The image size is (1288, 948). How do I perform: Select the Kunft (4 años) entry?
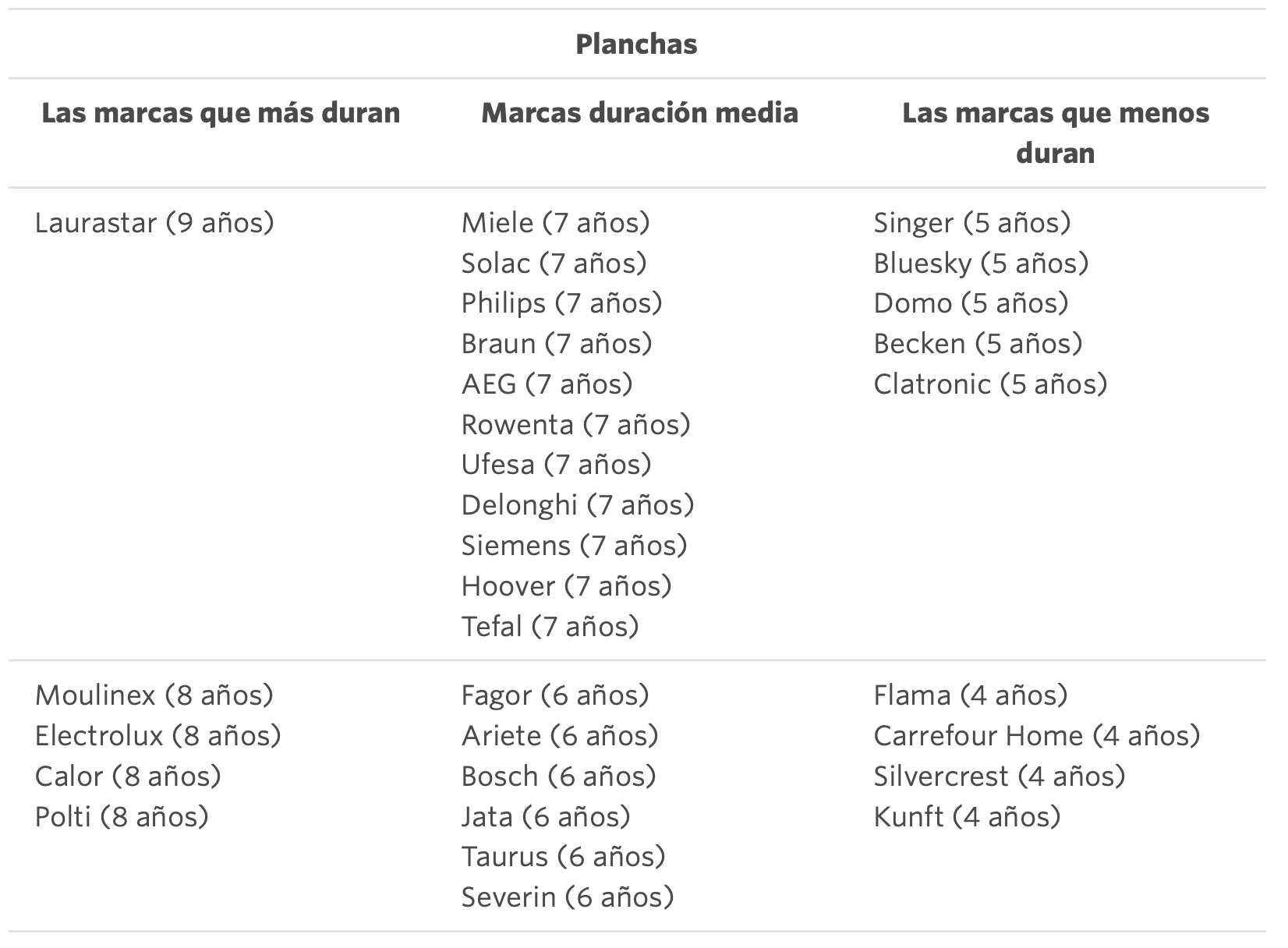(967, 817)
